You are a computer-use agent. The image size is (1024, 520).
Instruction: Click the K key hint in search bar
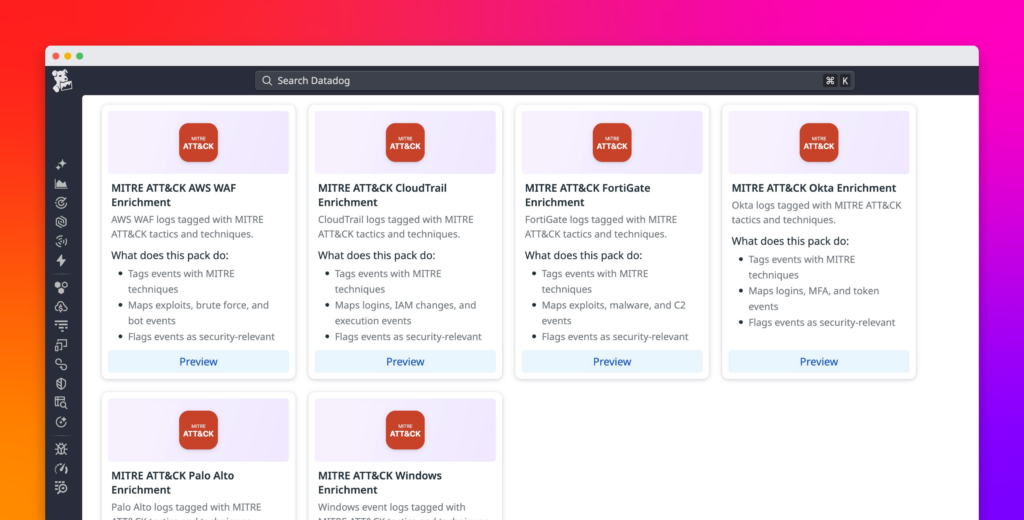pyautogui.click(x=845, y=80)
